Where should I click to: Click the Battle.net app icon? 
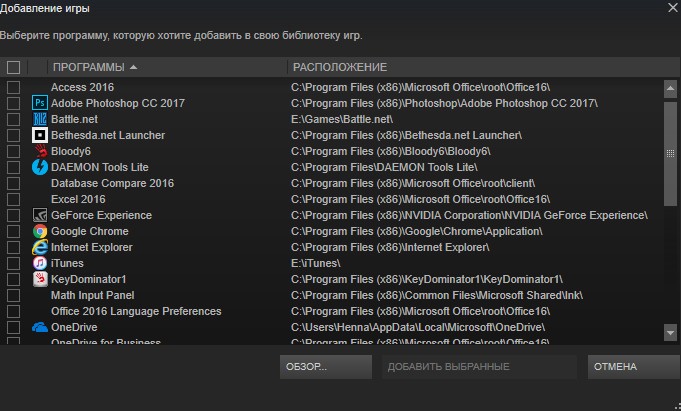(40, 119)
